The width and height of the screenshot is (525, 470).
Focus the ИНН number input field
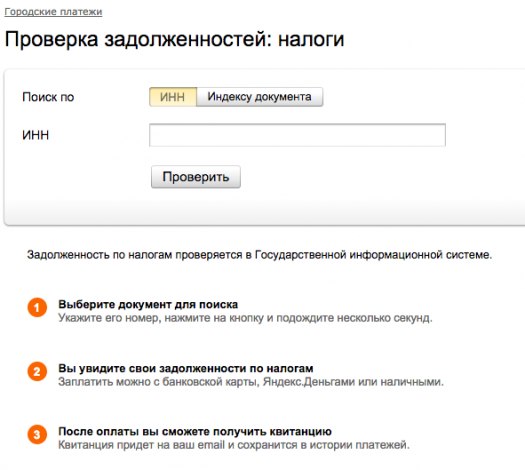297,135
